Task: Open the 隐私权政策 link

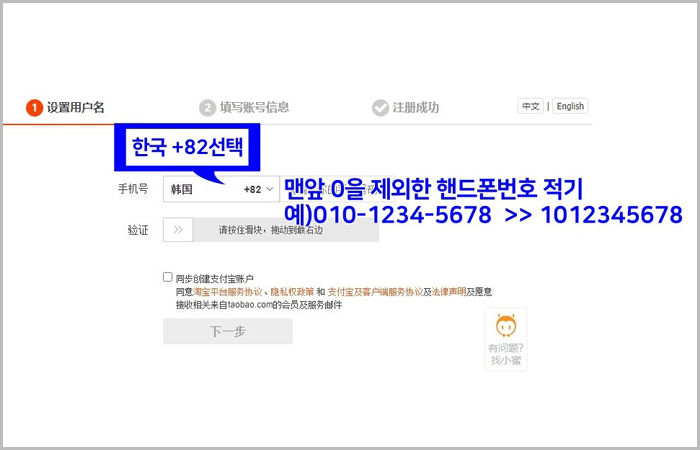Action: [293, 292]
